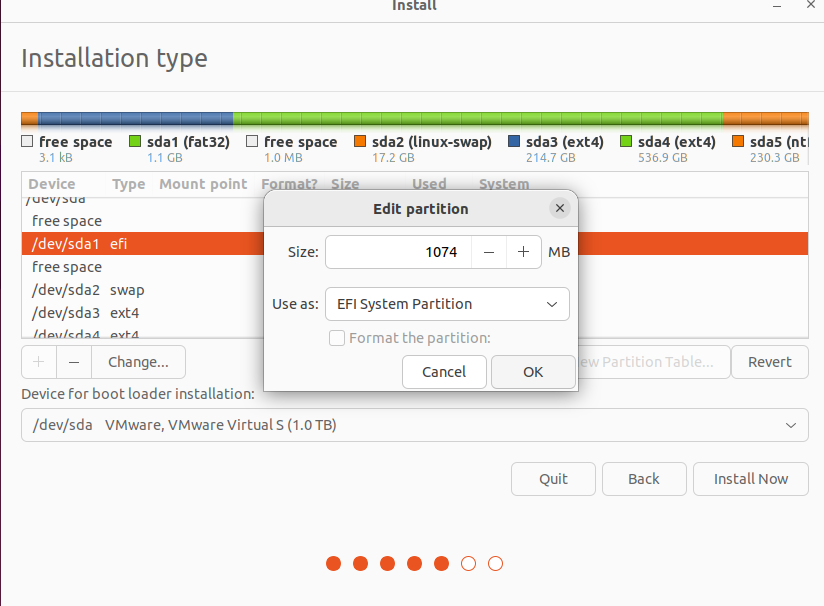Go back with the Back button
This screenshot has height=606, width=824.
click(x=643, y=479)
